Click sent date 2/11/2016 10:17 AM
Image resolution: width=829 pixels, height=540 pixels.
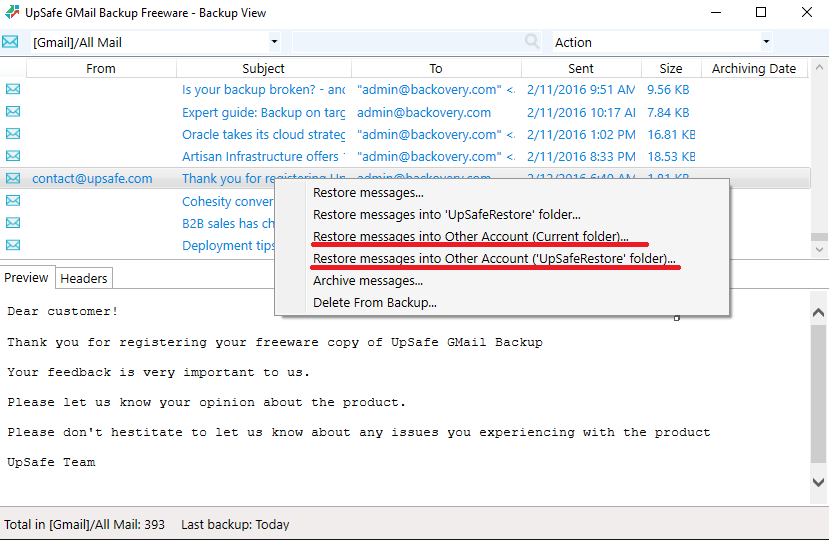581,112
